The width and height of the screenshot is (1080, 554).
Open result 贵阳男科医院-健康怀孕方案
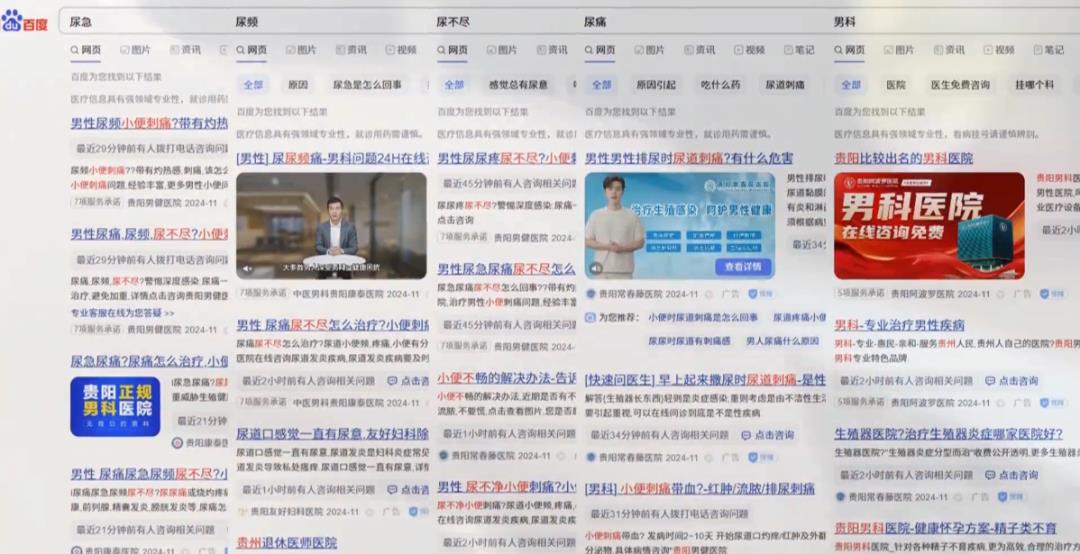(x=945, y=529)
